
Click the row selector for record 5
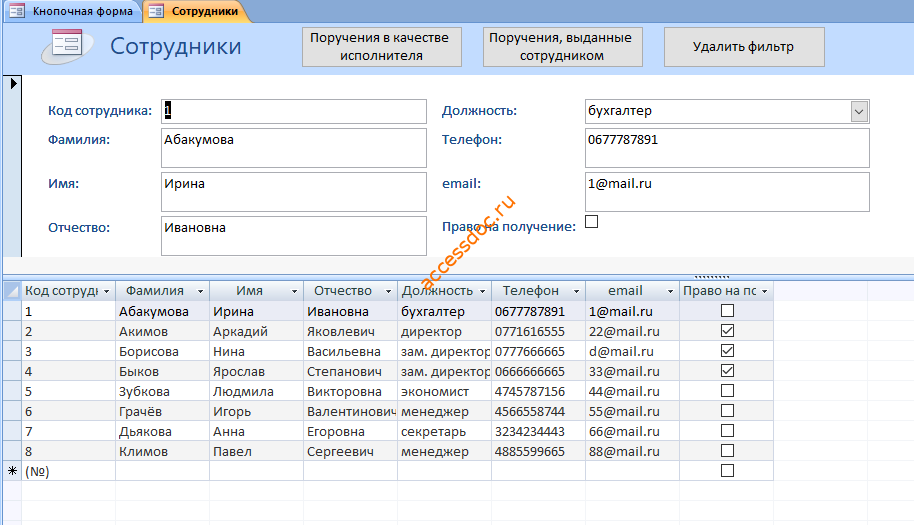tap(12, 392)
